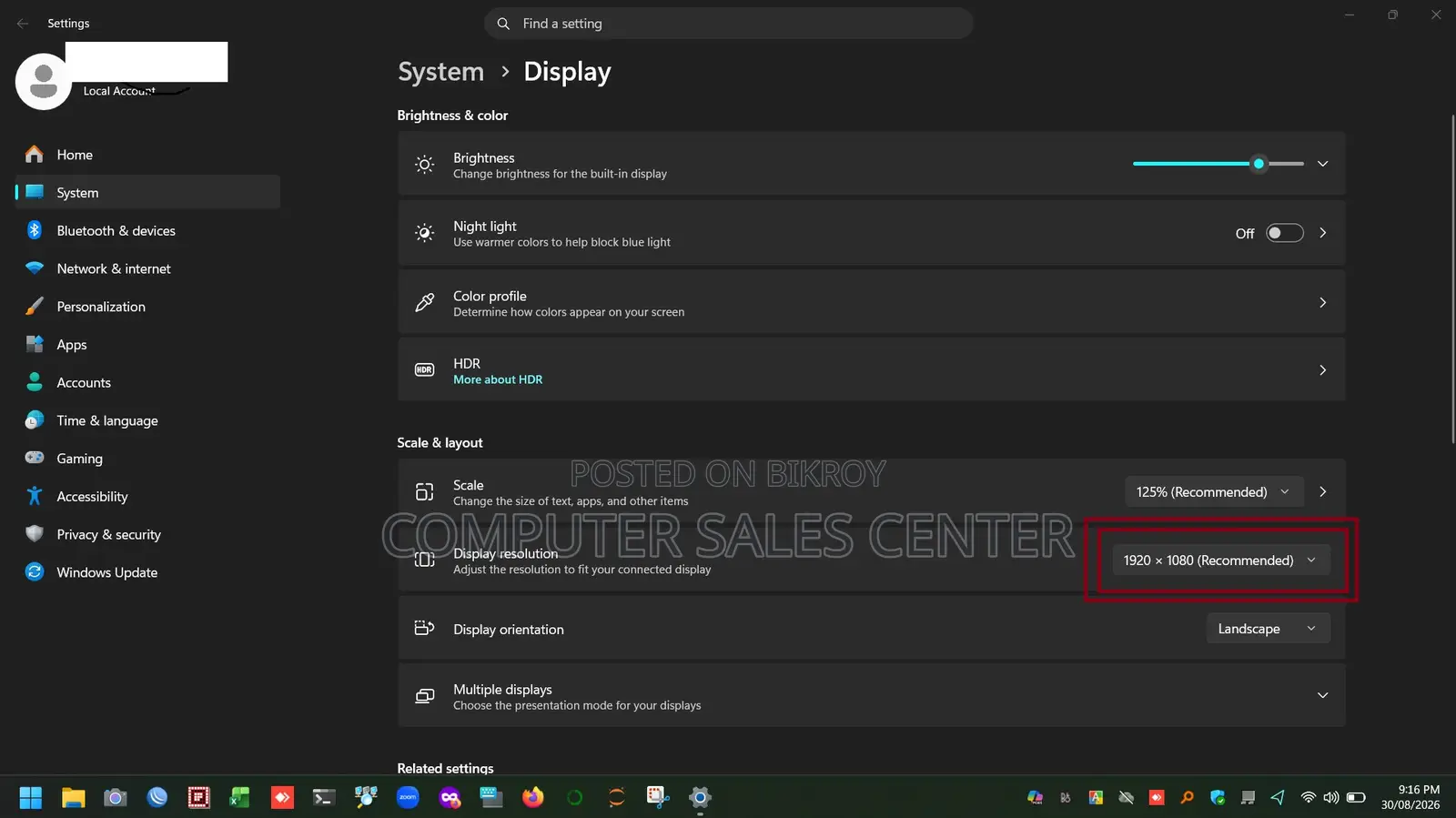Image resolution: width=1456 pixels, height=818 pixels.
Task: Open the HDR settings chevron
Action: (x=1322, y=370)
